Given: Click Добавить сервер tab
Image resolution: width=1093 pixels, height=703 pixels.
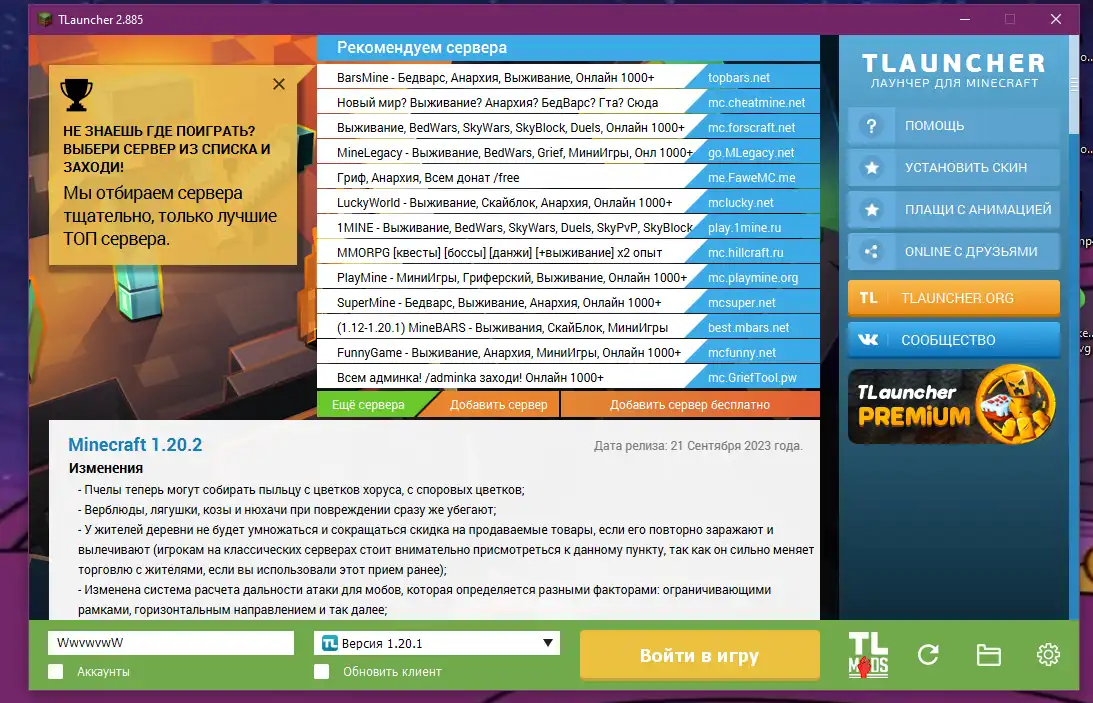Looking at the screenshot, I should click(498, 405).
